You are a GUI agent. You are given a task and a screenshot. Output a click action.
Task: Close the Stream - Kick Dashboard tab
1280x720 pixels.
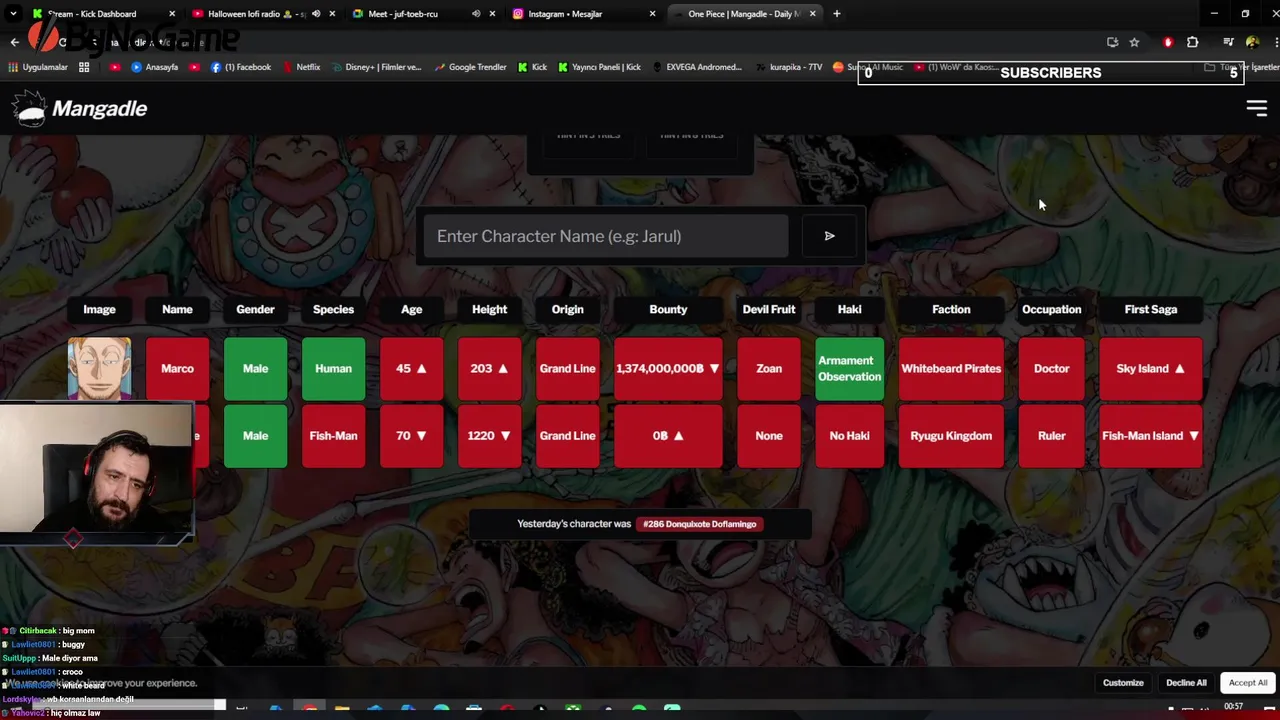click(x=172, y=14)
